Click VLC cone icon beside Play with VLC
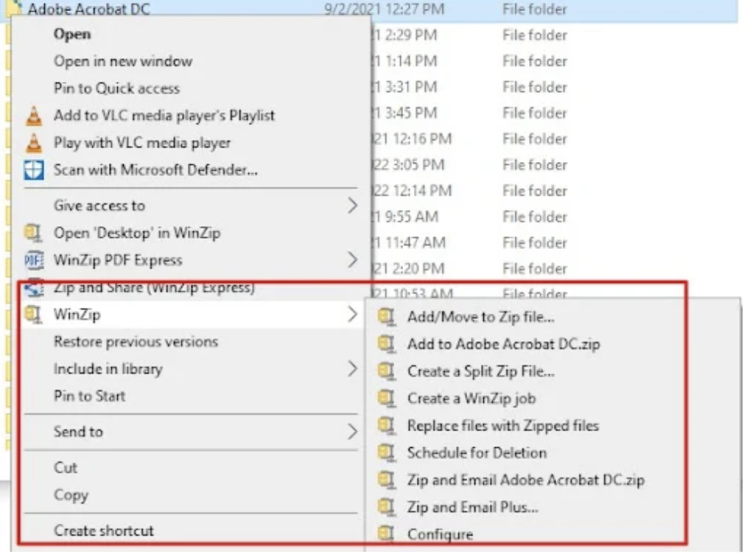Image resolution: width=750 pixels, height=554 pixels. point(34,143)
